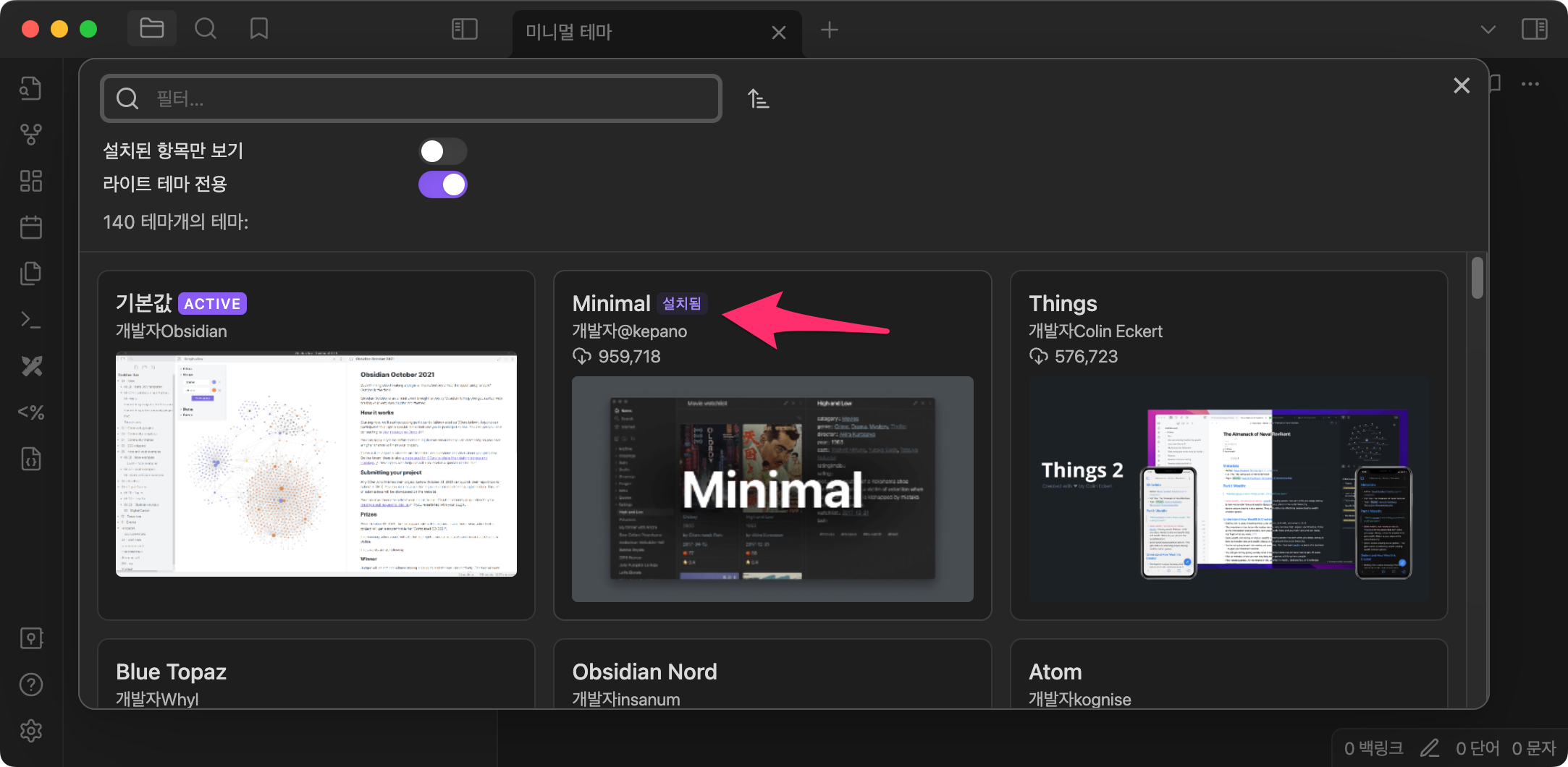Click the 576,723 download count
1568x767 pixels.
click(1086, 356)
